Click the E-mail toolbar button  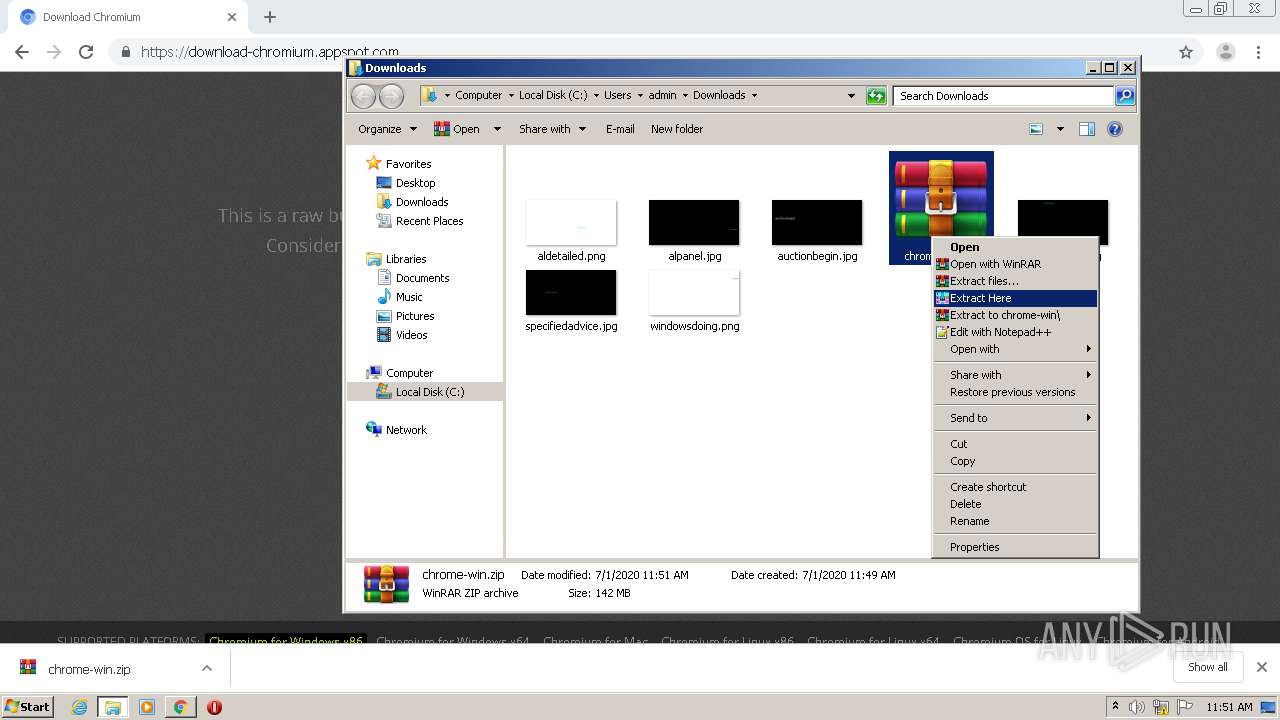[620, 129]
